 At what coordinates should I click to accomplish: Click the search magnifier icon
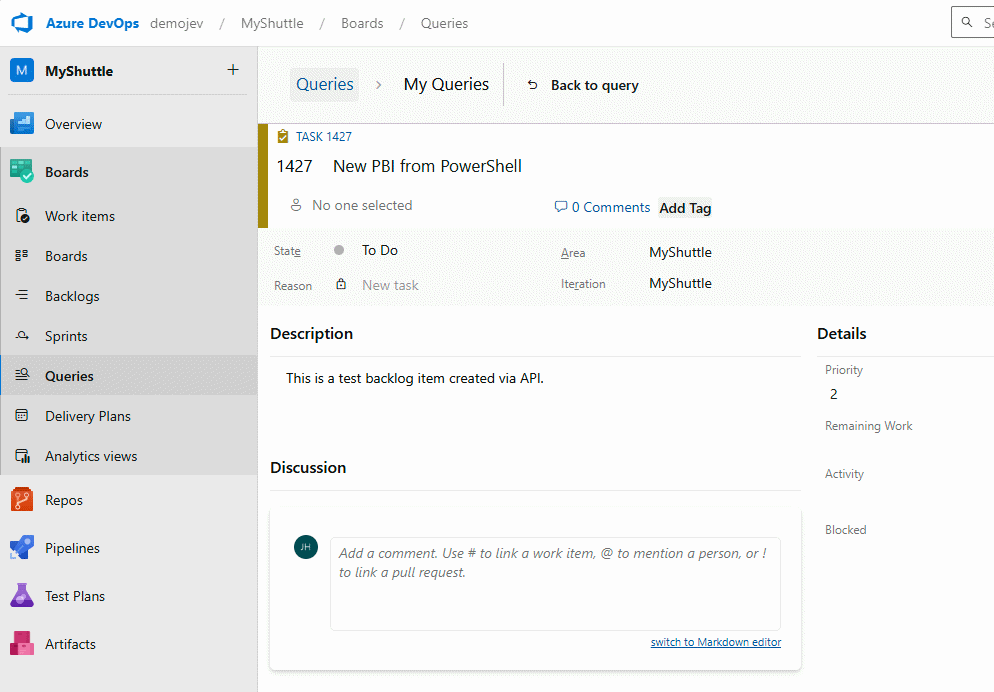[x=967, y=22]
